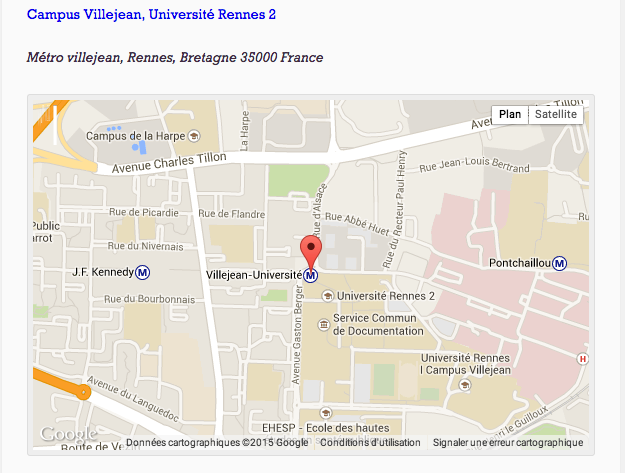625x473 pixels.
Task: Click the orange road junction circle
Action: pyautogui.click(x=83, y=393)
